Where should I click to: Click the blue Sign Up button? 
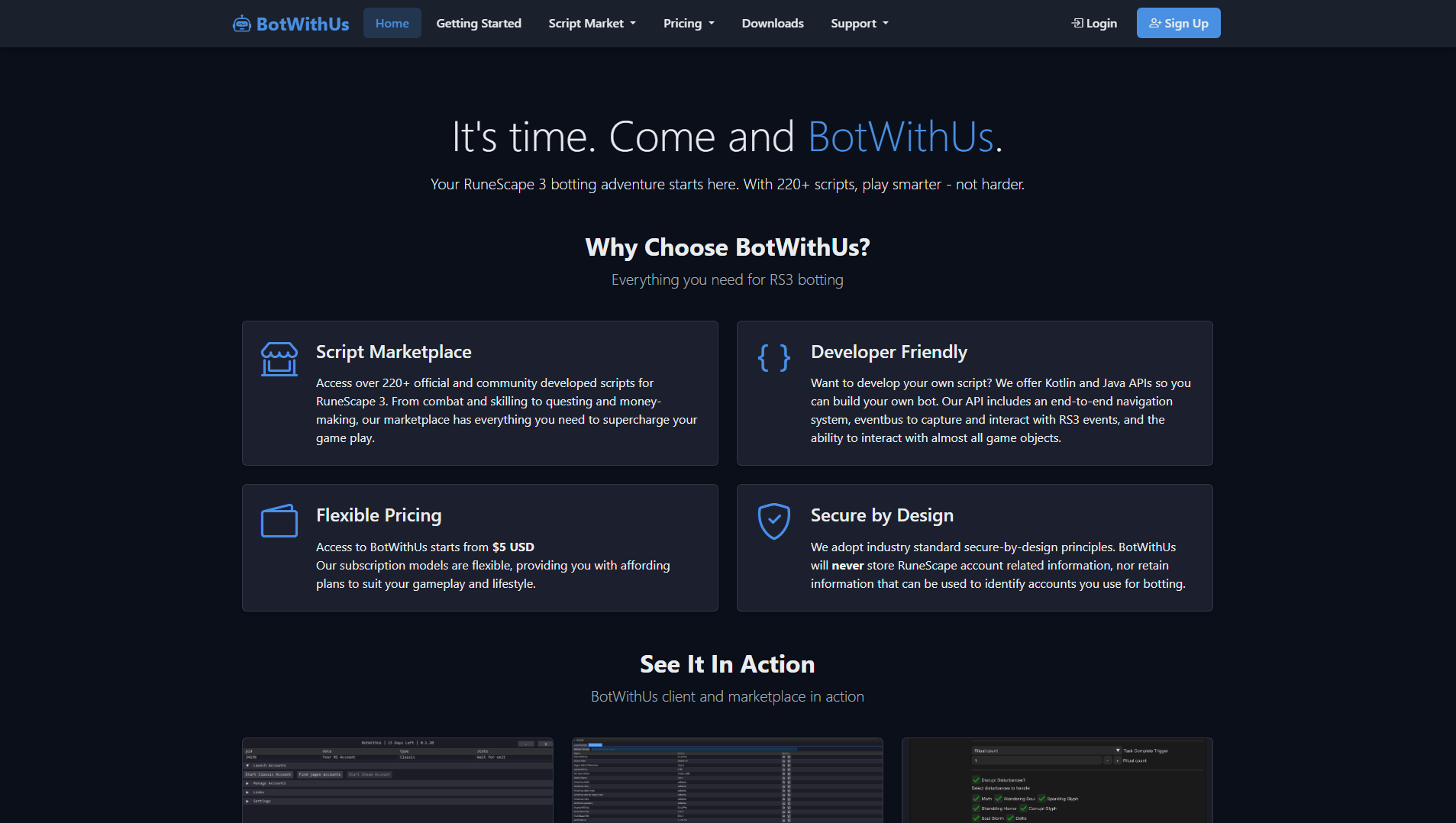coord(1178,24)
